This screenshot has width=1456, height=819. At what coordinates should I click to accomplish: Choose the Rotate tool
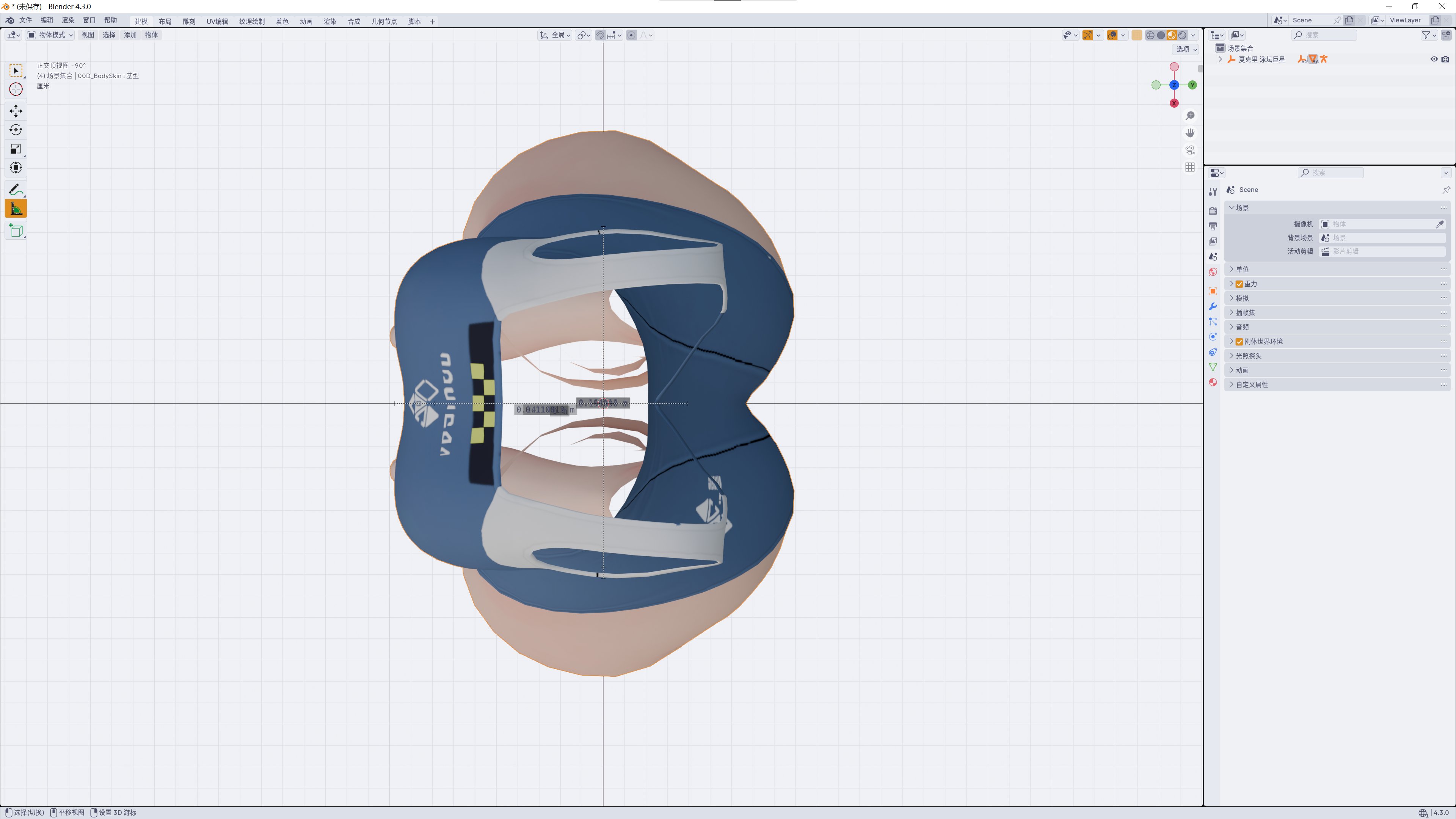(16, 130)
